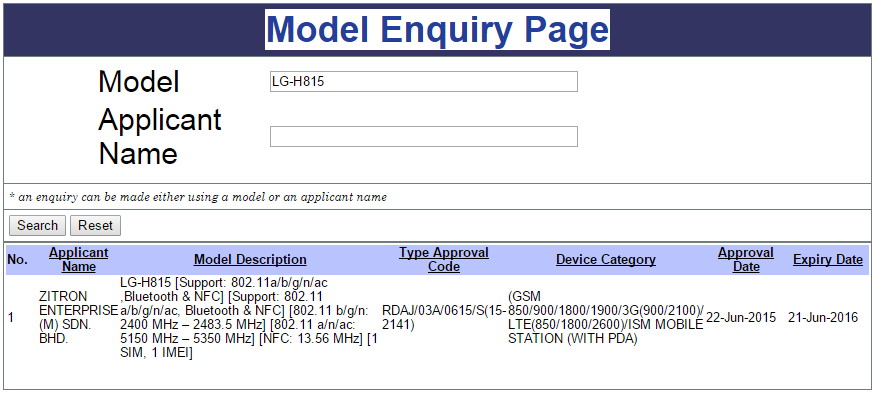875x395 pixels.
Task: Sort by Type Approval Code header
Action: (444, 259)
